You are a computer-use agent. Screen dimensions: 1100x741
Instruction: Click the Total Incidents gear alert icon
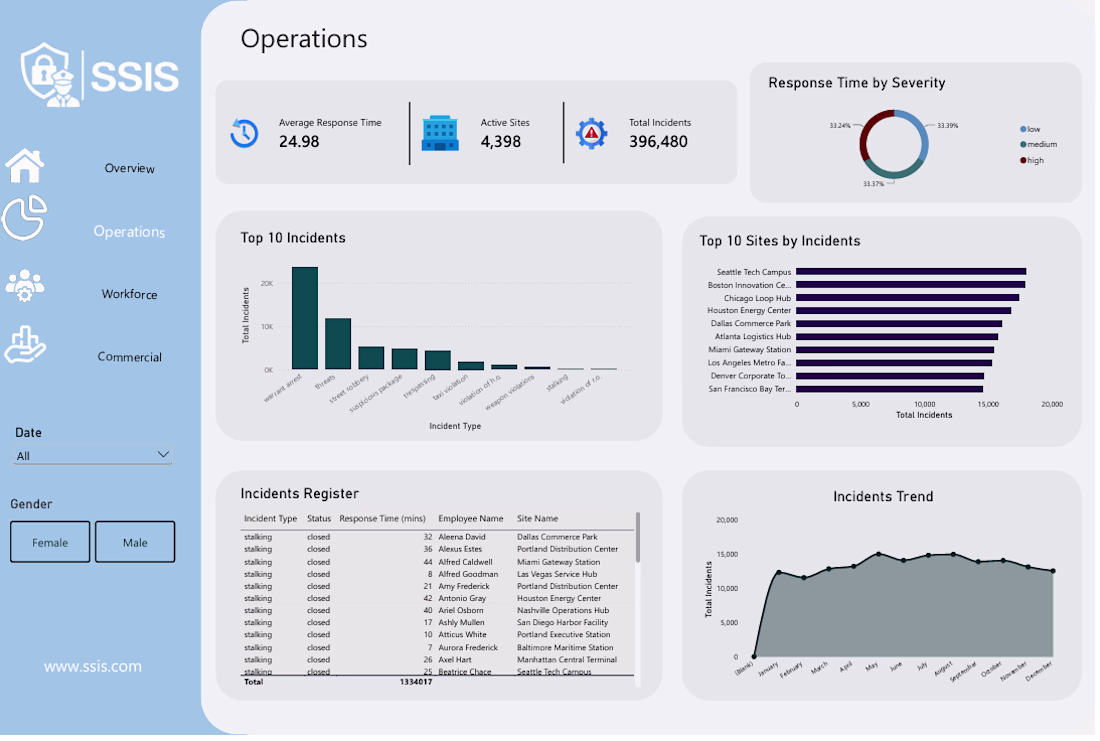(591, 133)
